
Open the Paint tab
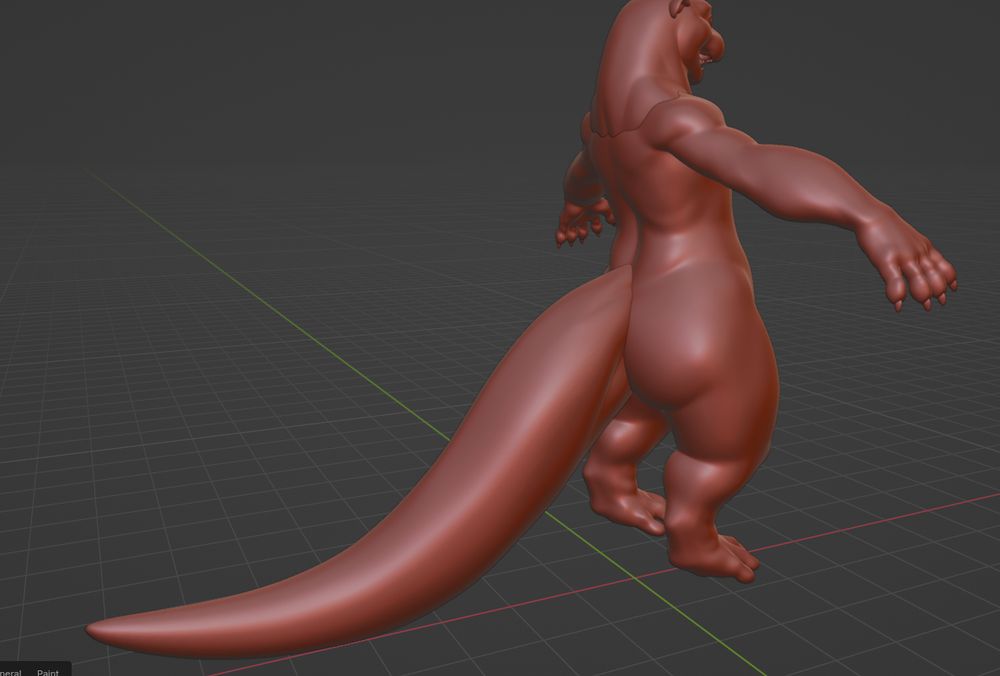48,672
